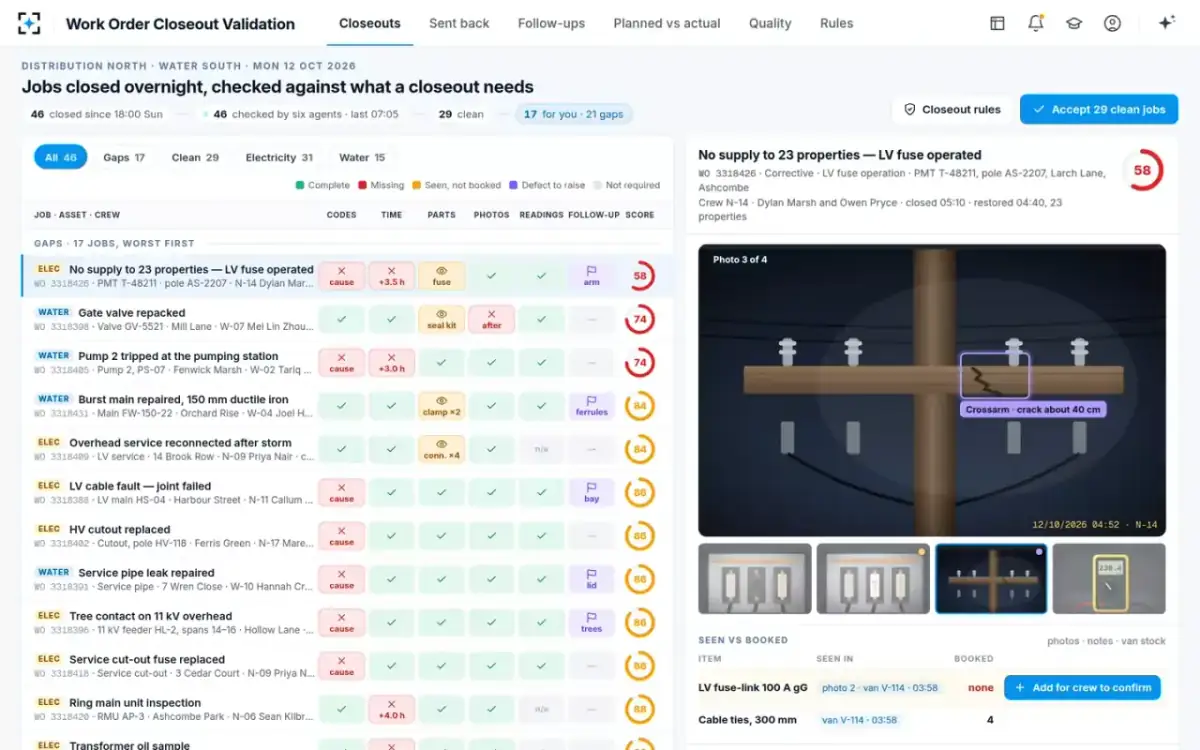
Task: Switch to Closeouts tab
Action: pyautogui.click(x=370, y=23)
